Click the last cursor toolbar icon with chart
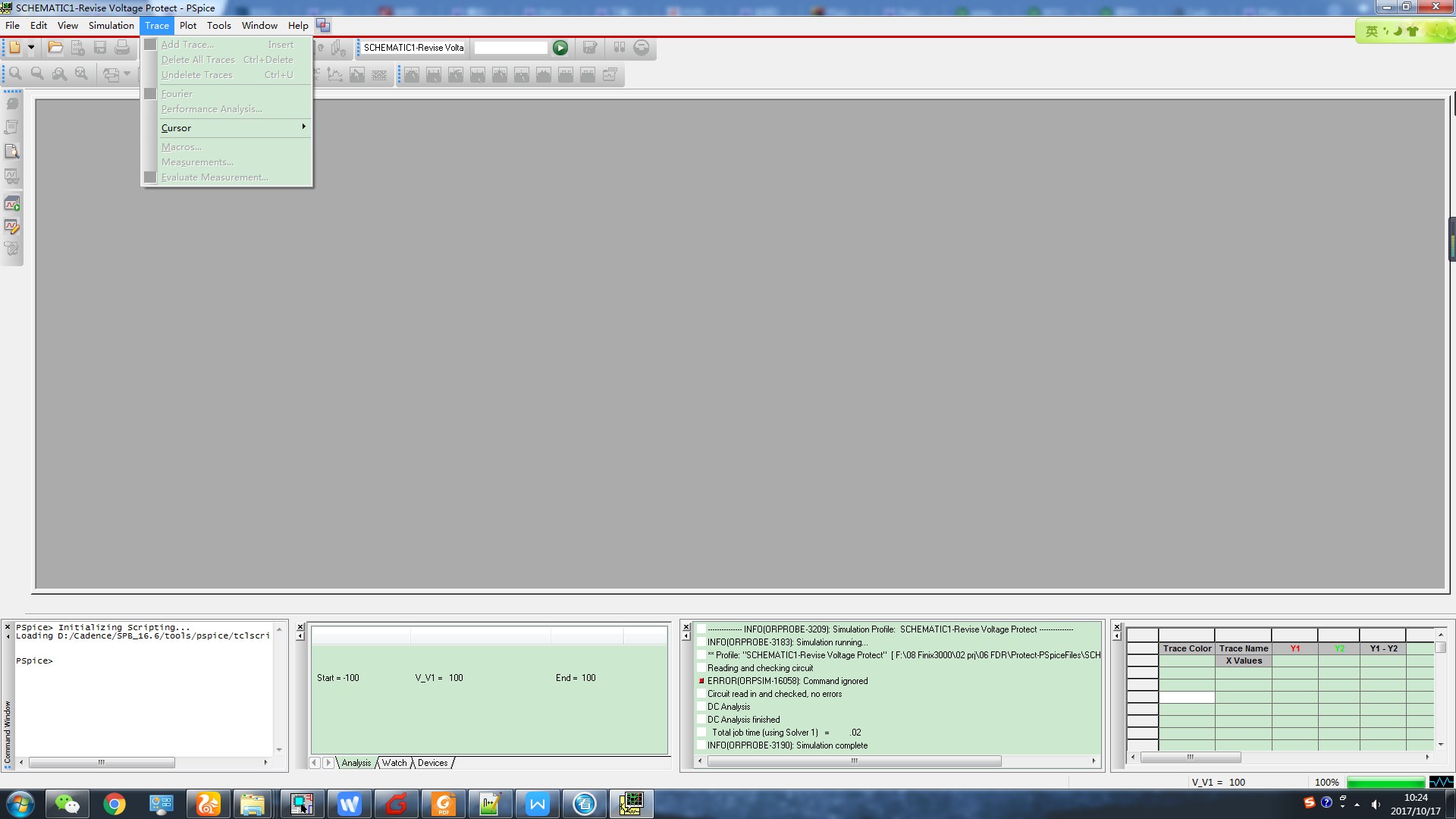Image resolution: width=1456 pixels, height=819 pixels. 610,74
